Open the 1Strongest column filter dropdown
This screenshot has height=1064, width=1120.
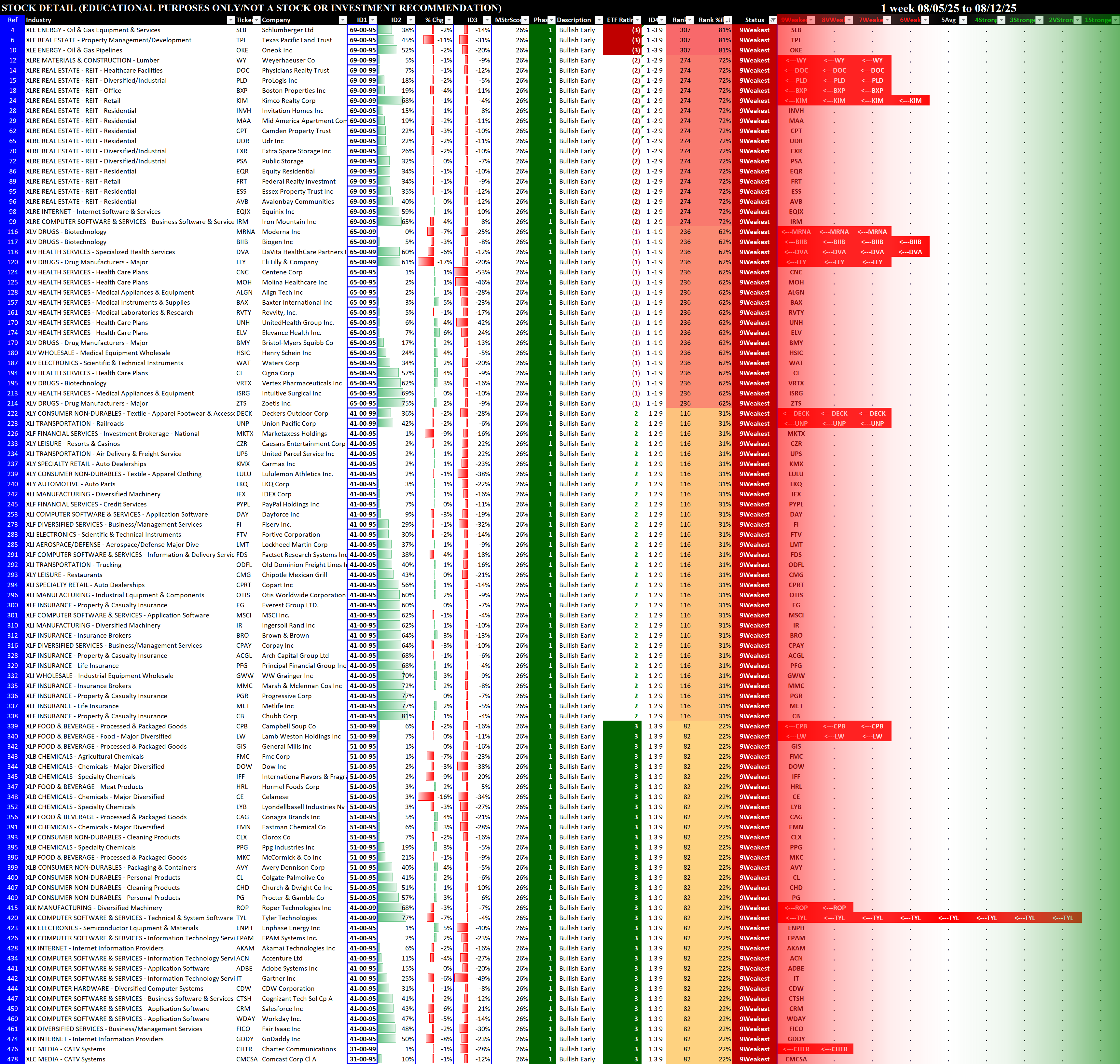point(1115,20)
